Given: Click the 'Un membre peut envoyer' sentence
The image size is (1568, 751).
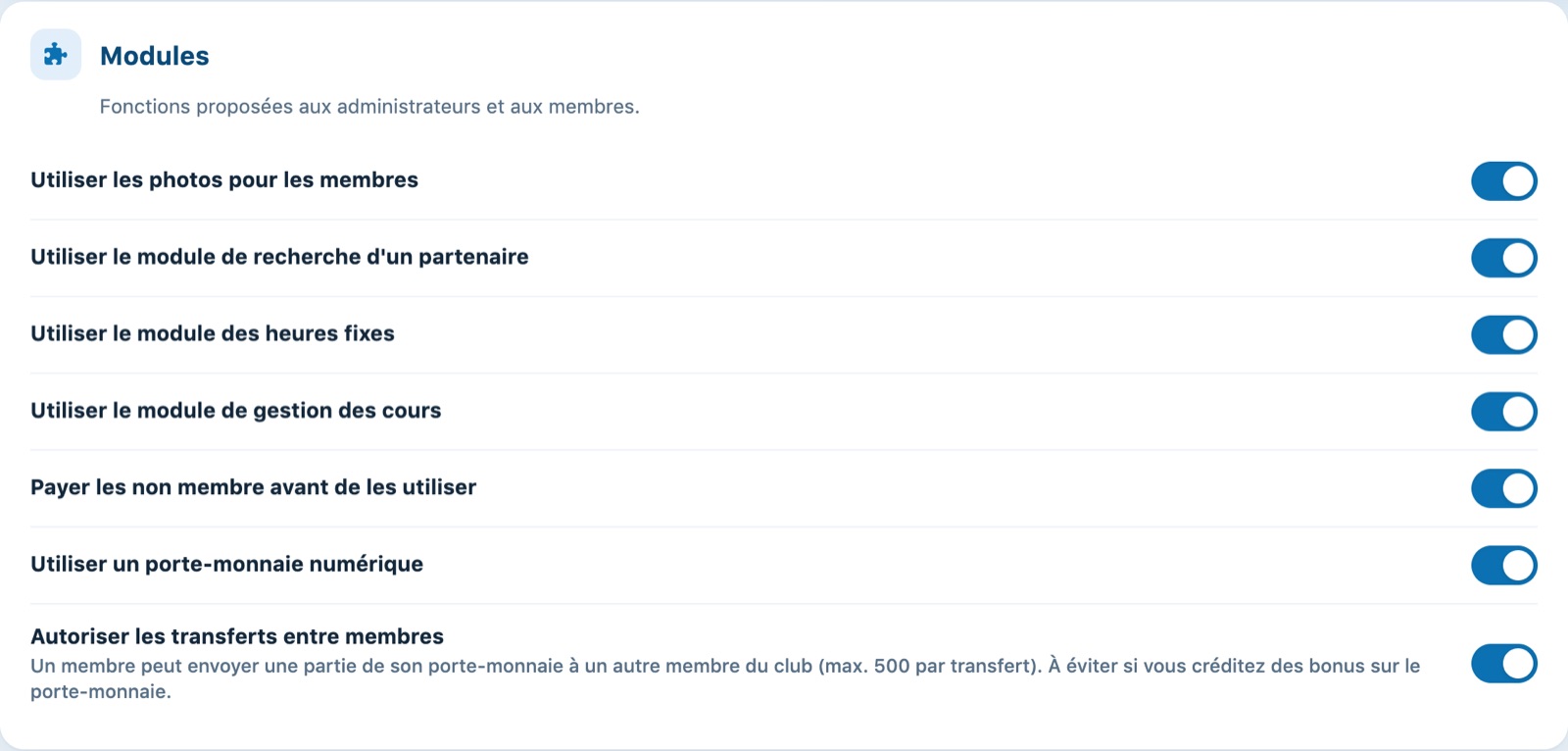Looking at the screenshot, I should click(536, 666).
